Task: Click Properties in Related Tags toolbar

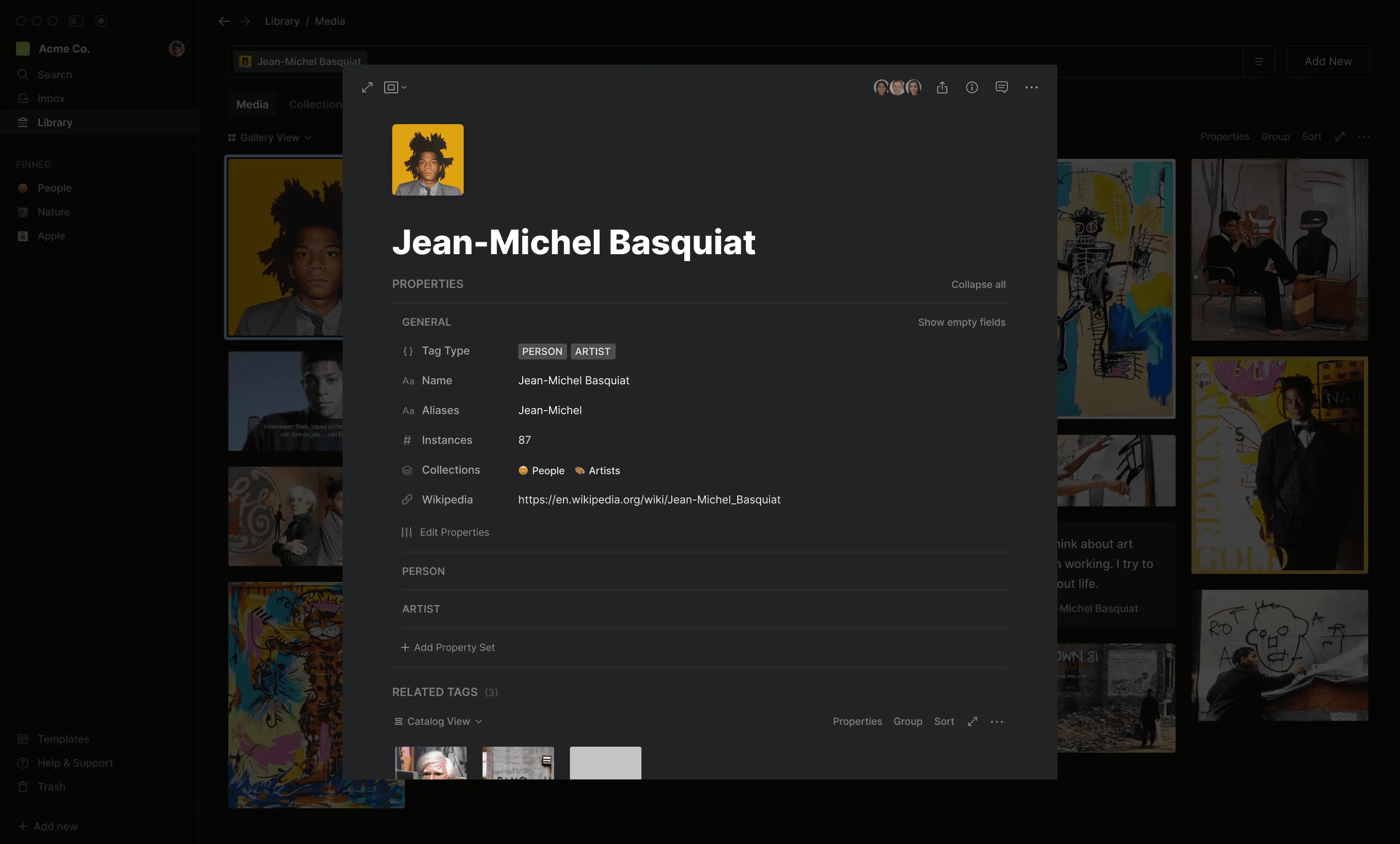Action: point(857,721)
